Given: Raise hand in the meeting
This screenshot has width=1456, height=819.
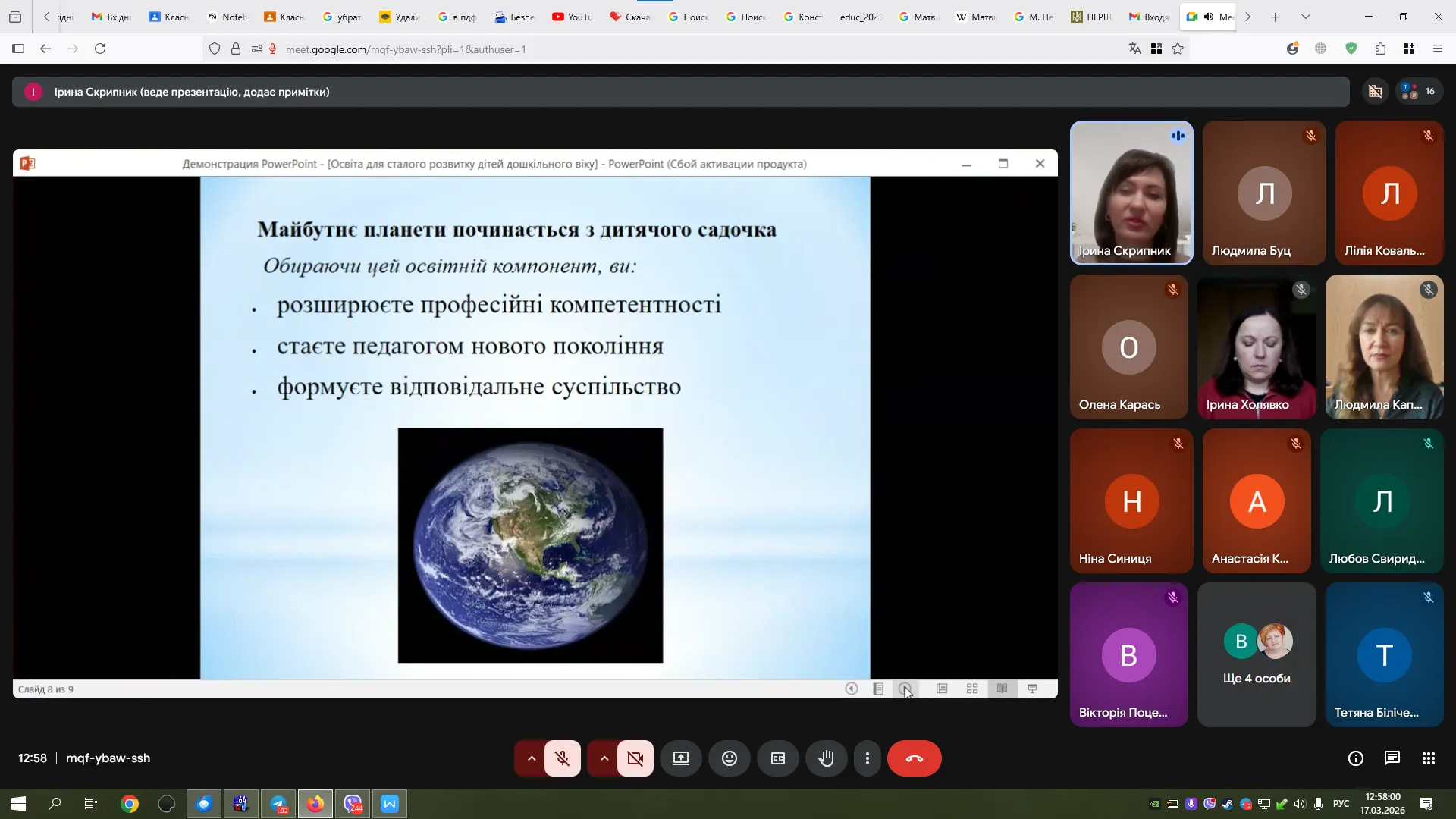Looking at the screenshot, I should (x=826, y=758).
